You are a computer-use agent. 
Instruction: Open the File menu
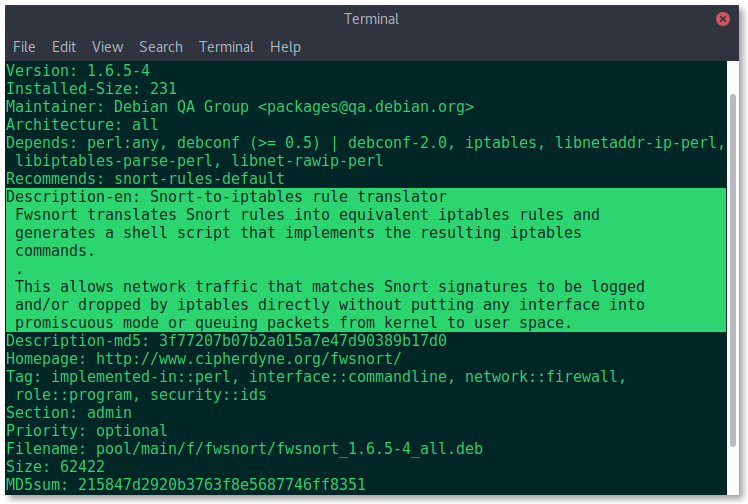tap(24, 47)
